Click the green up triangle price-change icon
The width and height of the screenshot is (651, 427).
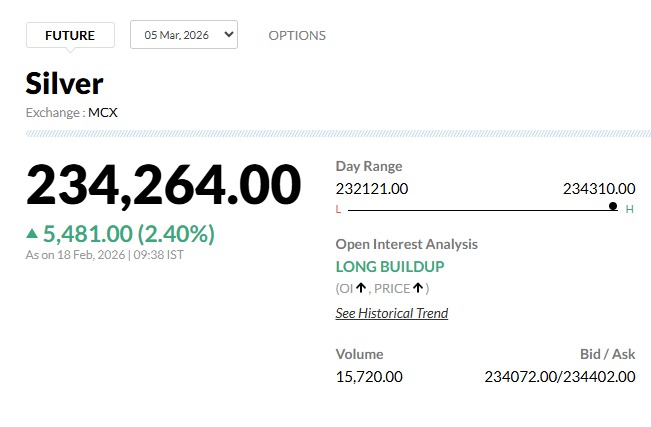click(x=32, y=234)
